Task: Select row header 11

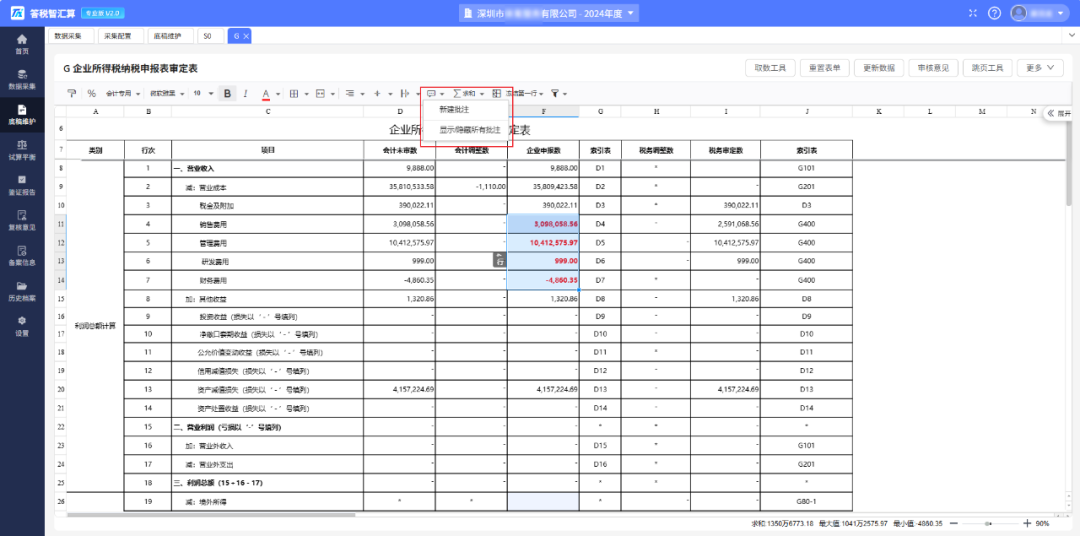Action: (x=61, y=224)
